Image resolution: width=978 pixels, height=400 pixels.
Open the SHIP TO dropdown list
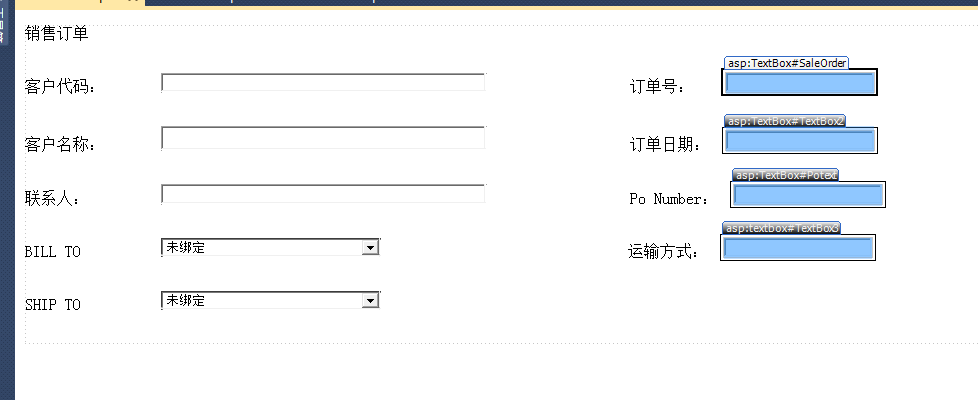[371, 300]
